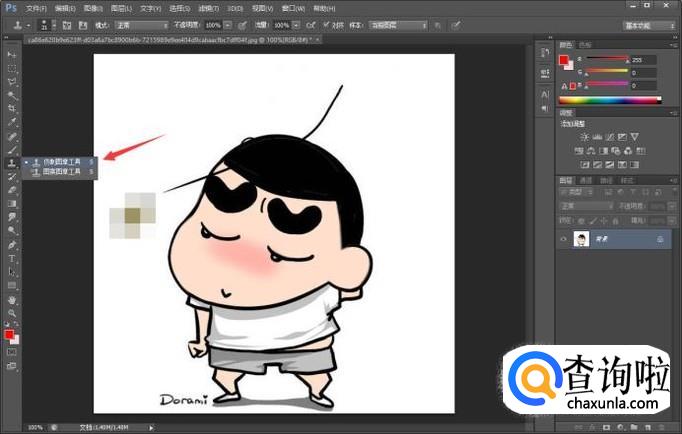
Task: Open the 编辑(E) menu
Action: pyautogui.click(x=65, y=8)
